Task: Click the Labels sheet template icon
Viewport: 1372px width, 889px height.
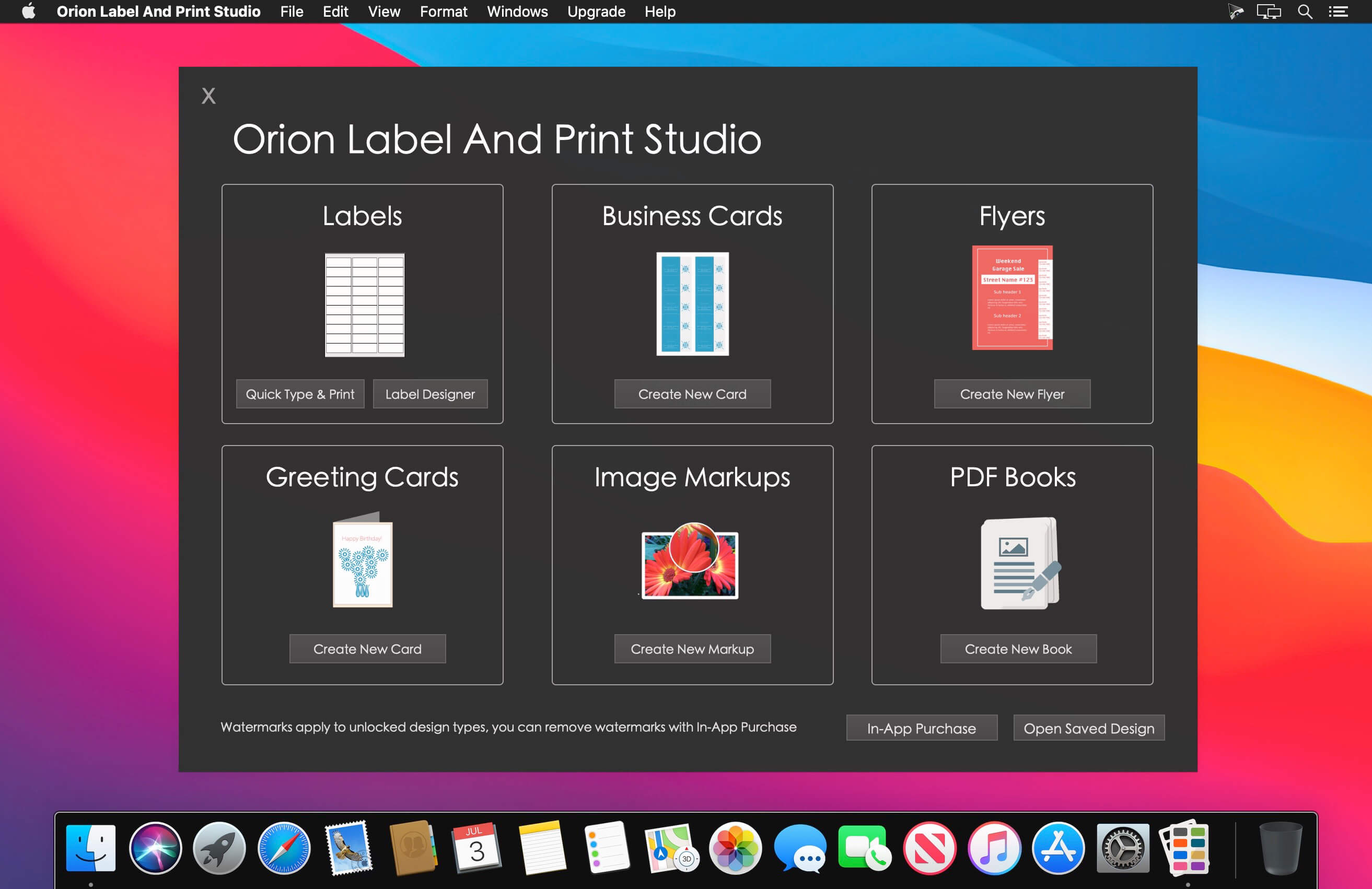Action: click(364, 305)
